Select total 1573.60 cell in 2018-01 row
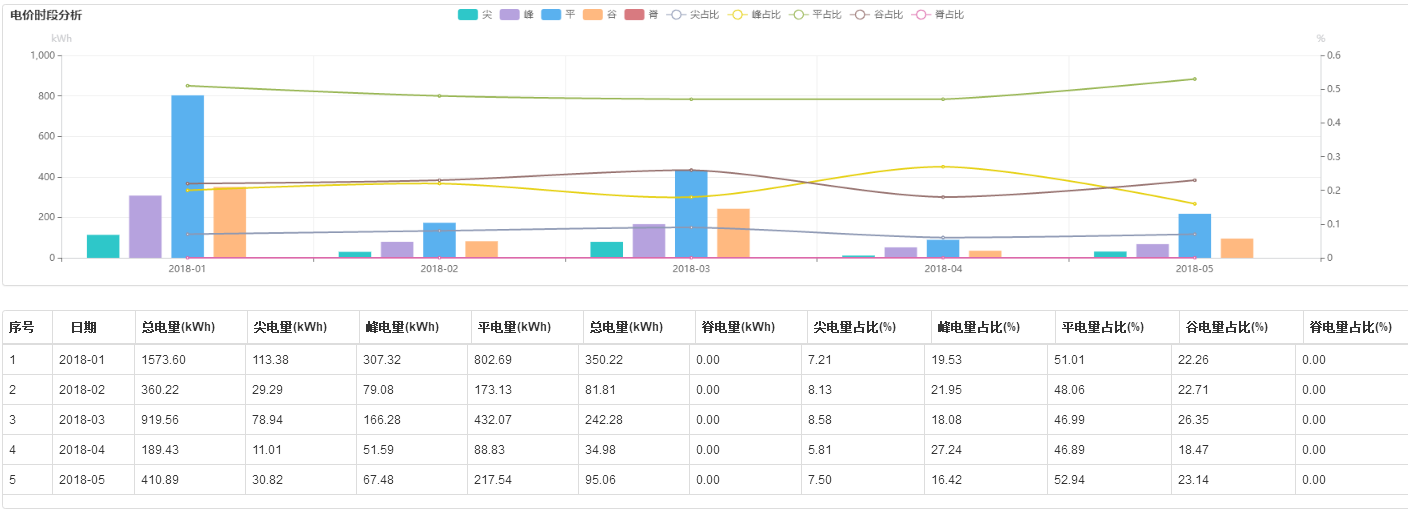 click(x=164, y=360)
